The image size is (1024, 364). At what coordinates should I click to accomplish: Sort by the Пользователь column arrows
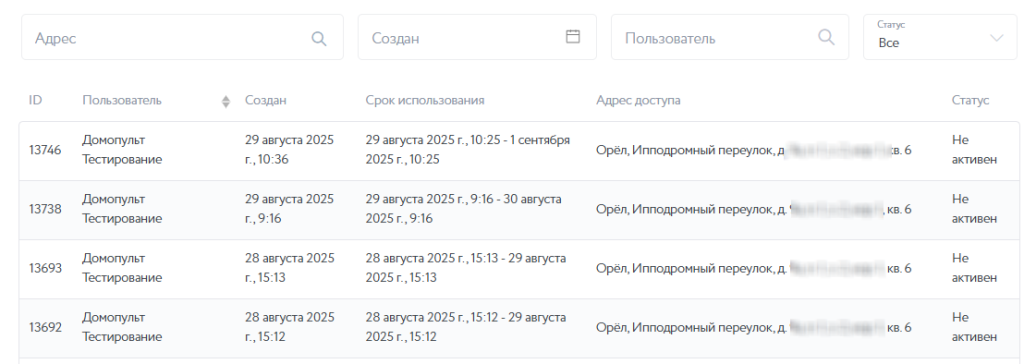click(x=226, y=101)
